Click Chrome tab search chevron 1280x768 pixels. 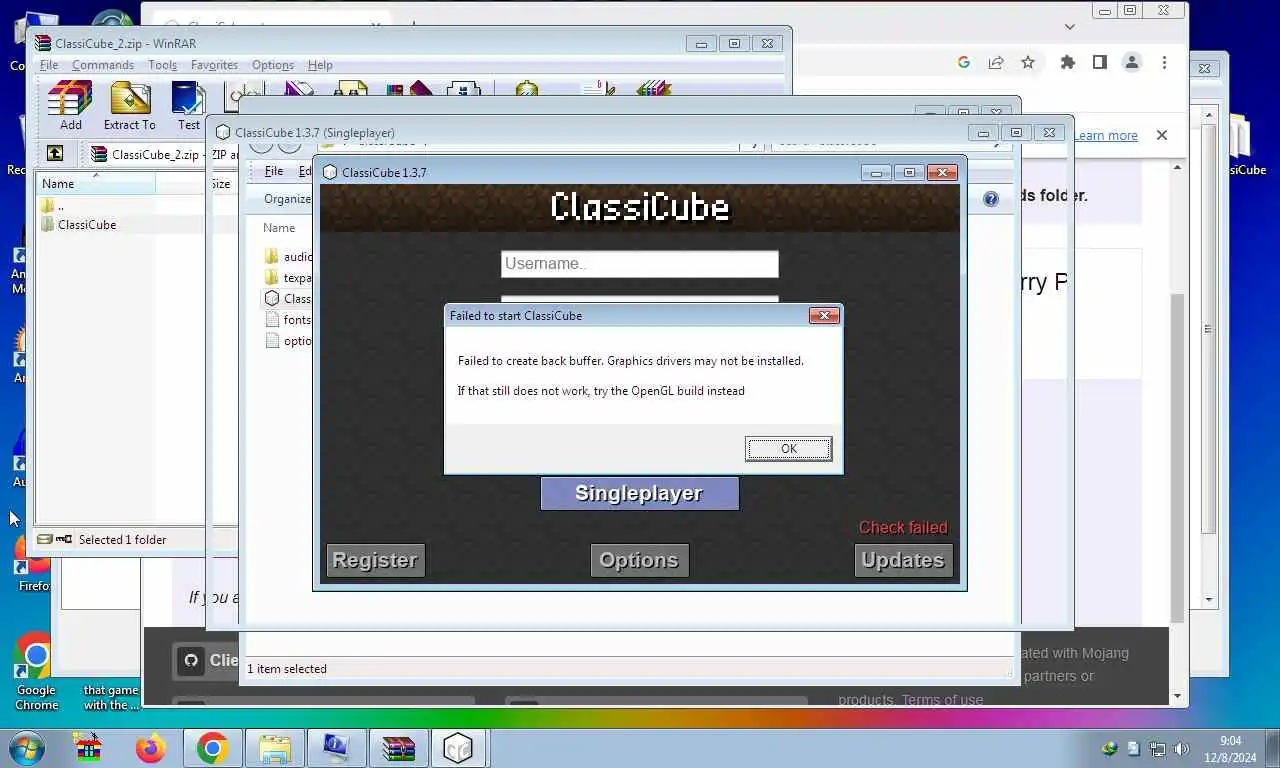coord(1070,27)
